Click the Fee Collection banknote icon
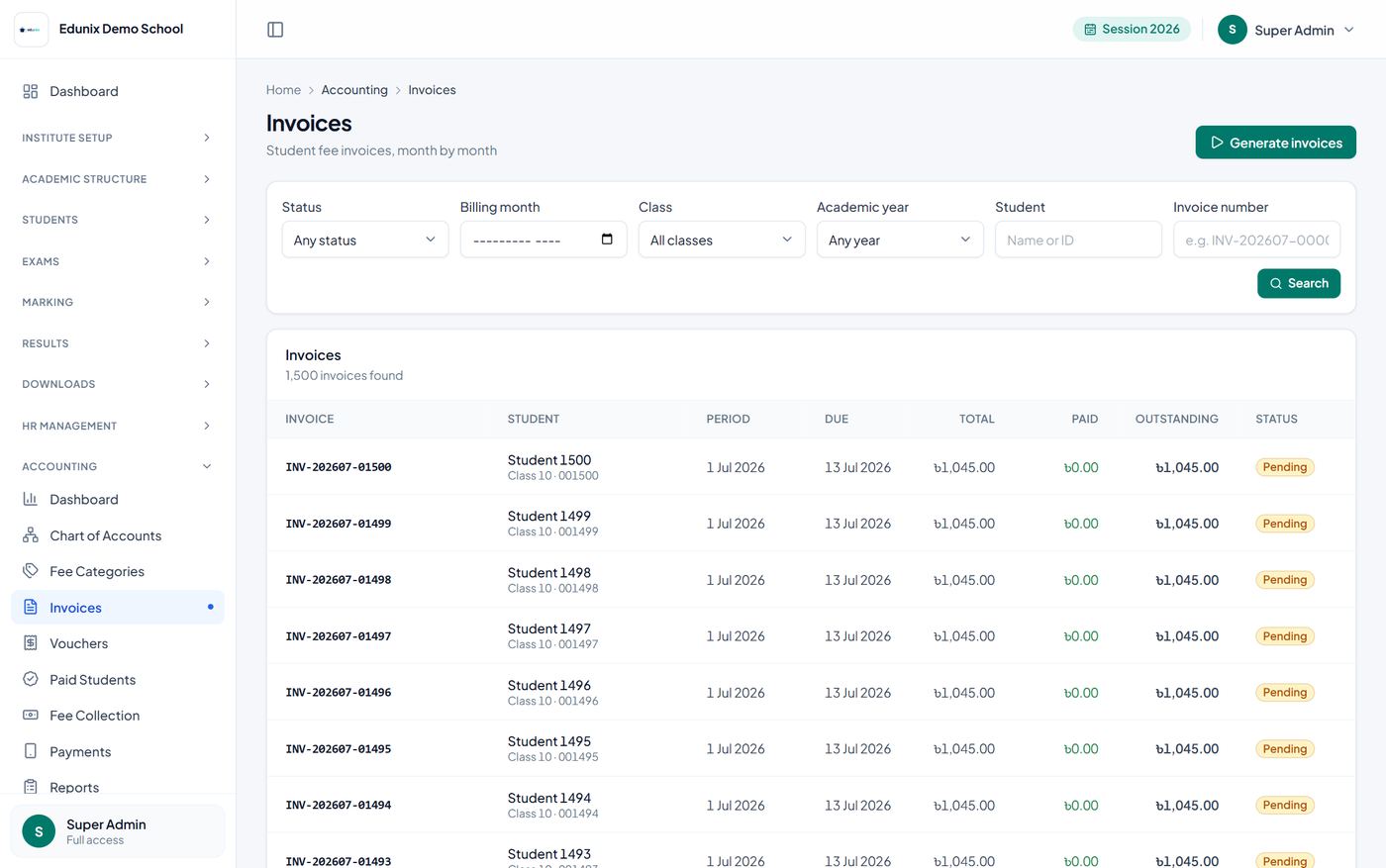 click(x=31, y=715)
